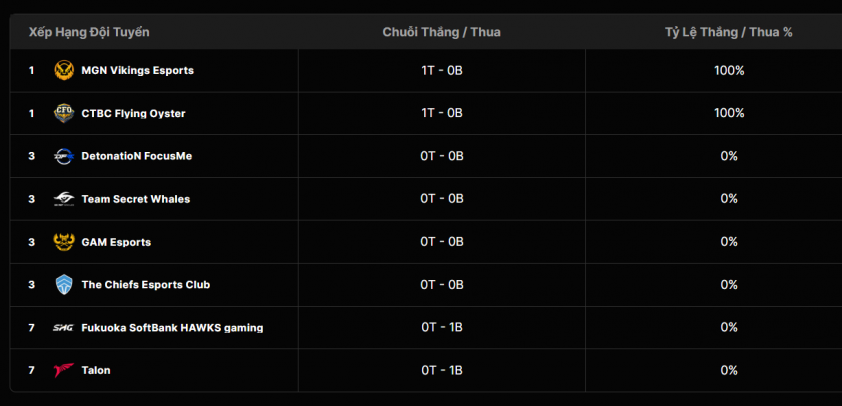Viewport: 842px width, 406px height.
Task: Click the DetonatioN FocusMe logo
Action: (x=64, y=156)
